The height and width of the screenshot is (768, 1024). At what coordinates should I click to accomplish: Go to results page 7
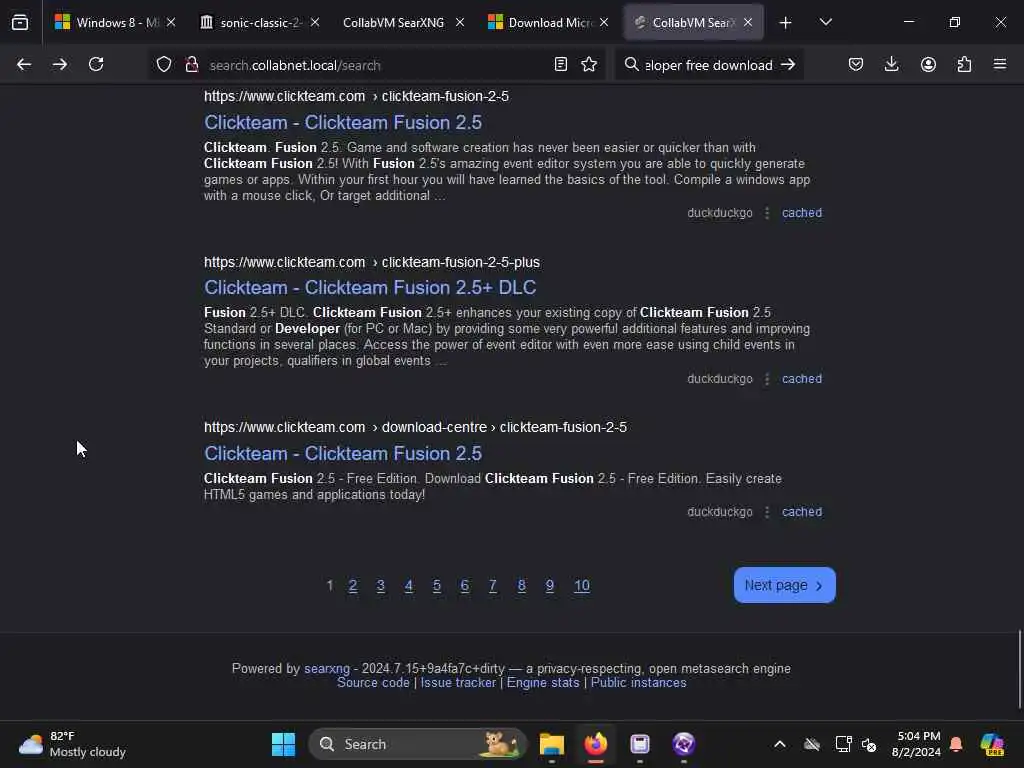[493, 586]
